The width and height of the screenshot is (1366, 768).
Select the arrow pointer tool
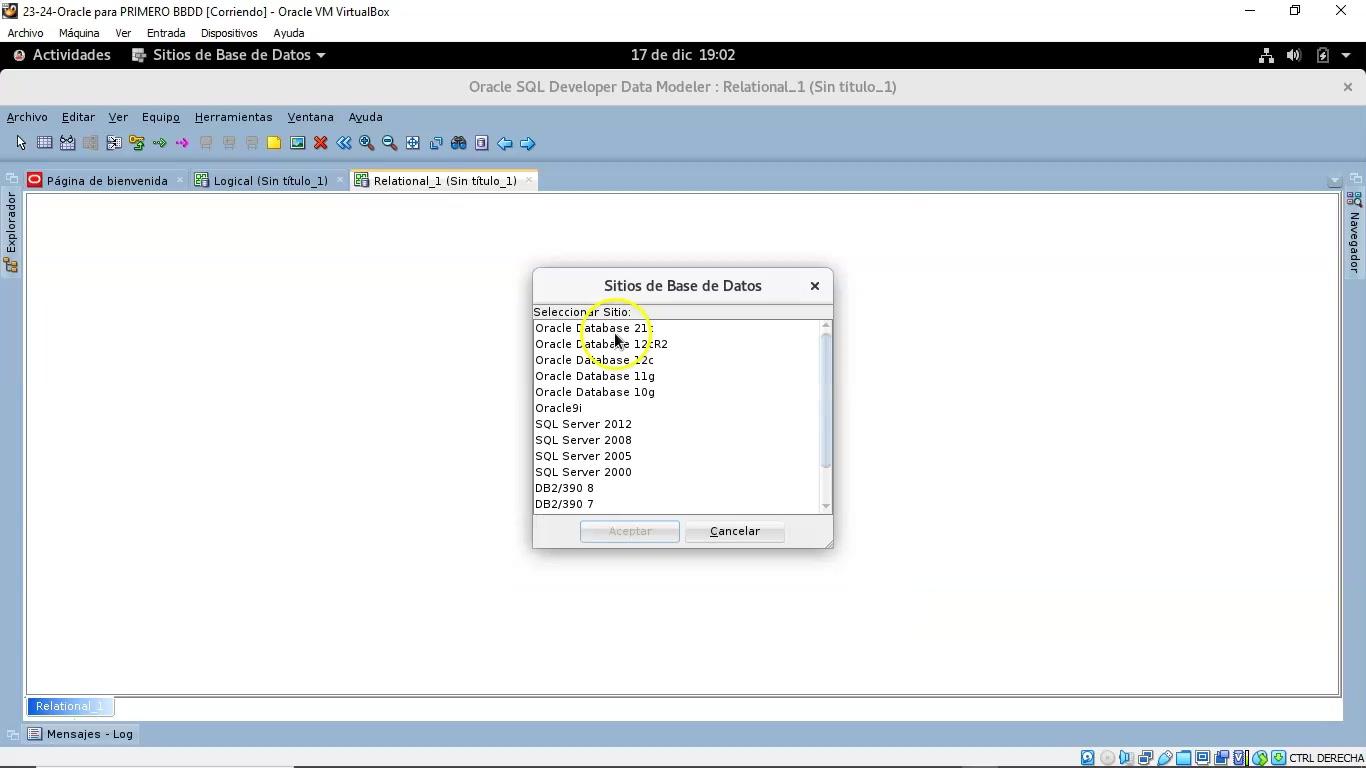pyautogui.click(x=21, y=143)
